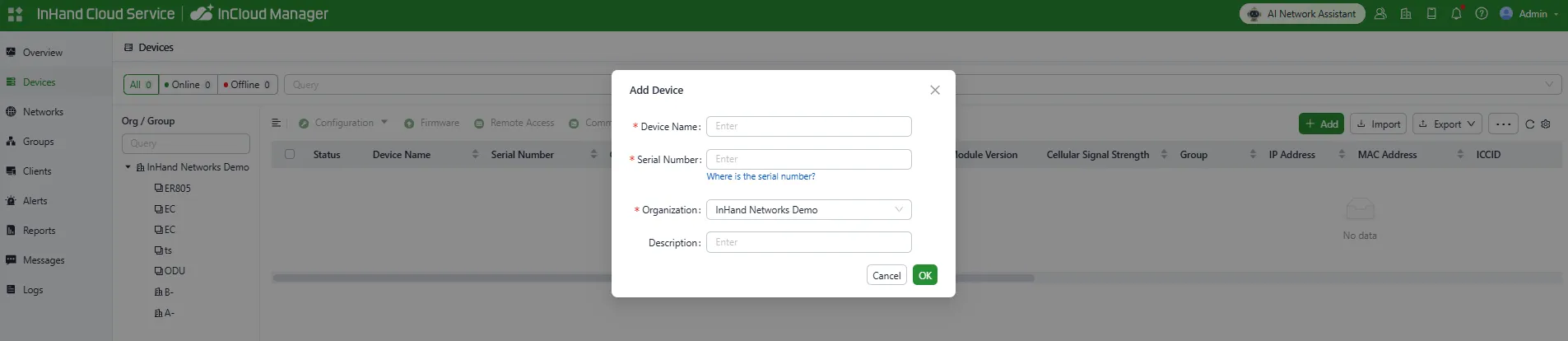Open Logs in the sidebar
The image size is (1568, 341).
pyautogui.click(x=33, y=290)
